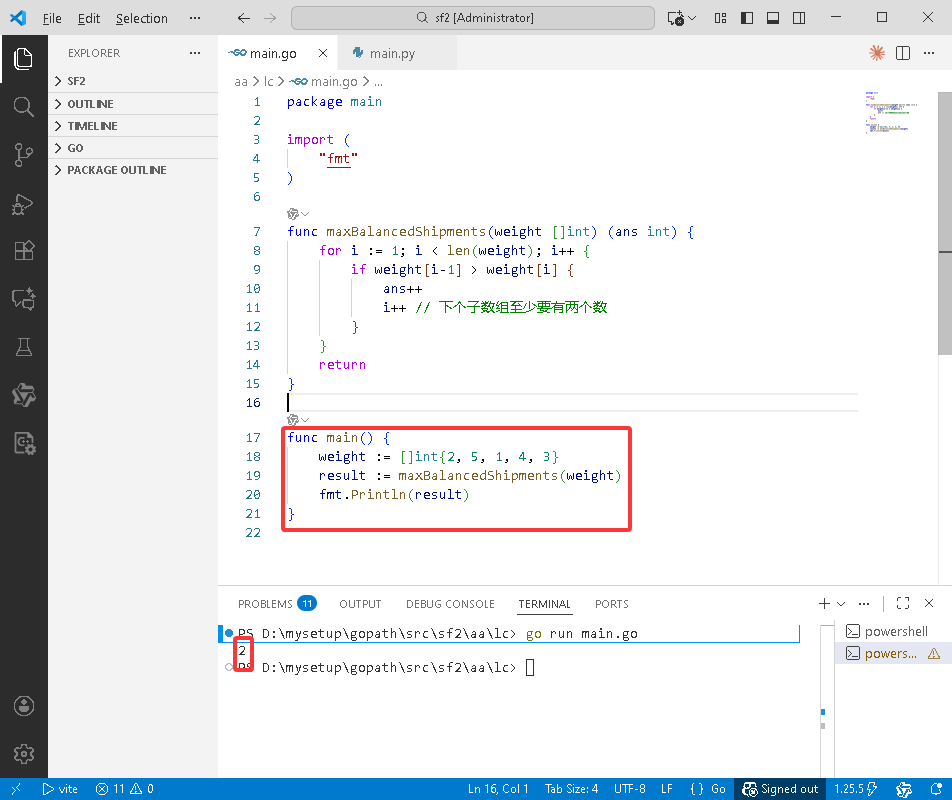
Task: Expand the GO section
Action: pyautogui.click(x=133, y=148)
